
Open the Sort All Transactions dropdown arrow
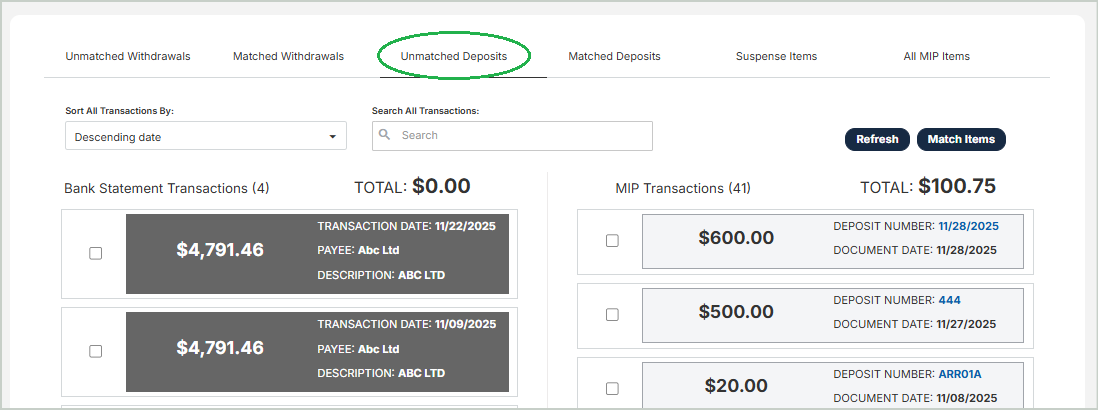click(332, 137)
